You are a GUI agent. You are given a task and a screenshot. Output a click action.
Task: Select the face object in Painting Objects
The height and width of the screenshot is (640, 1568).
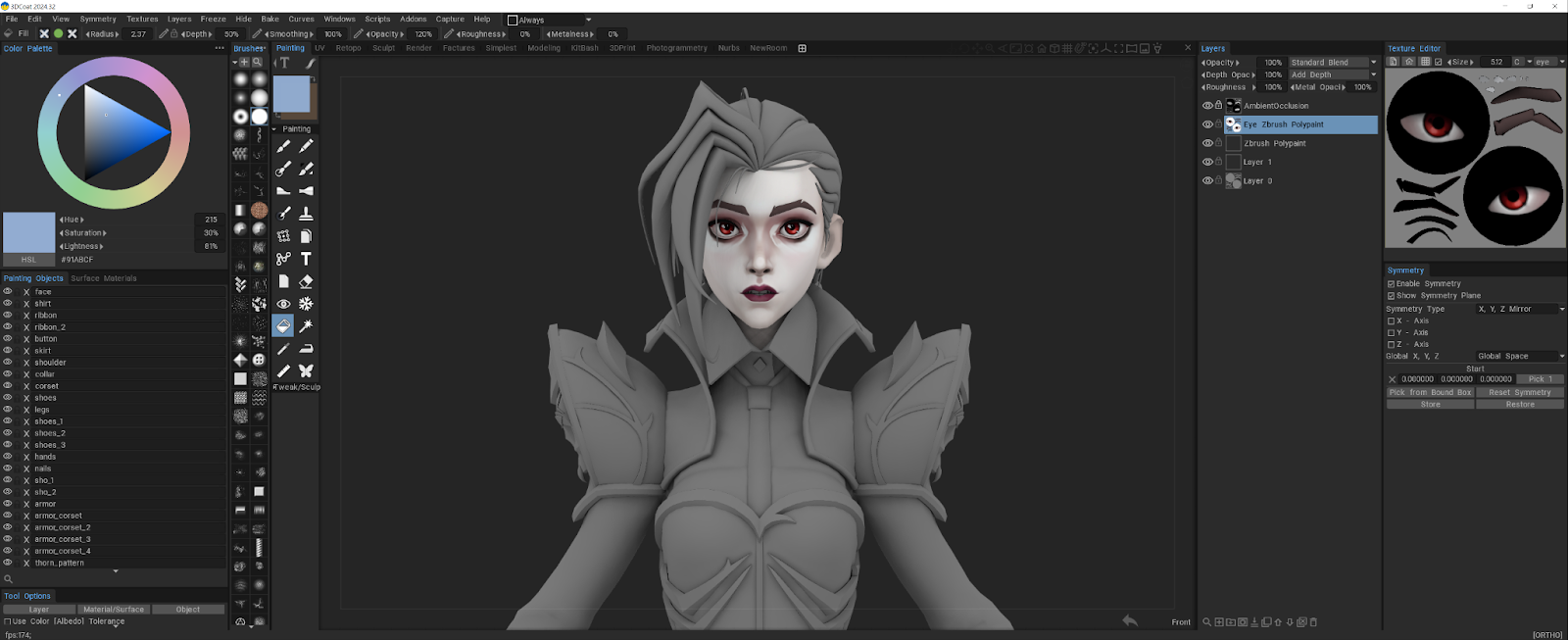click(x=43, y=292)
